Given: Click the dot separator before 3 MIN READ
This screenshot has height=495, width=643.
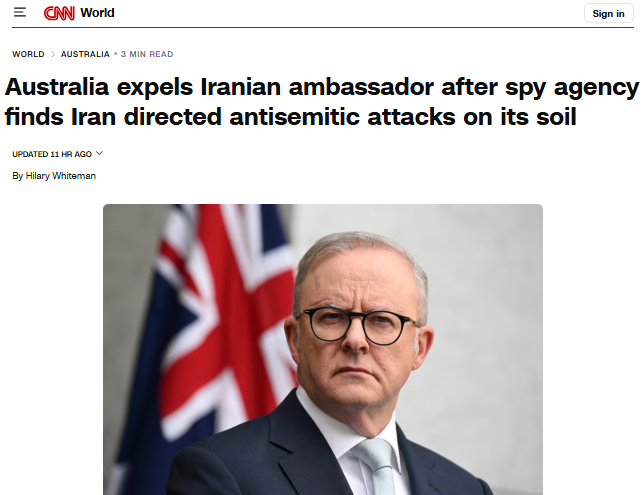Looking at the screenshot, I should click(x=116, y=54).
